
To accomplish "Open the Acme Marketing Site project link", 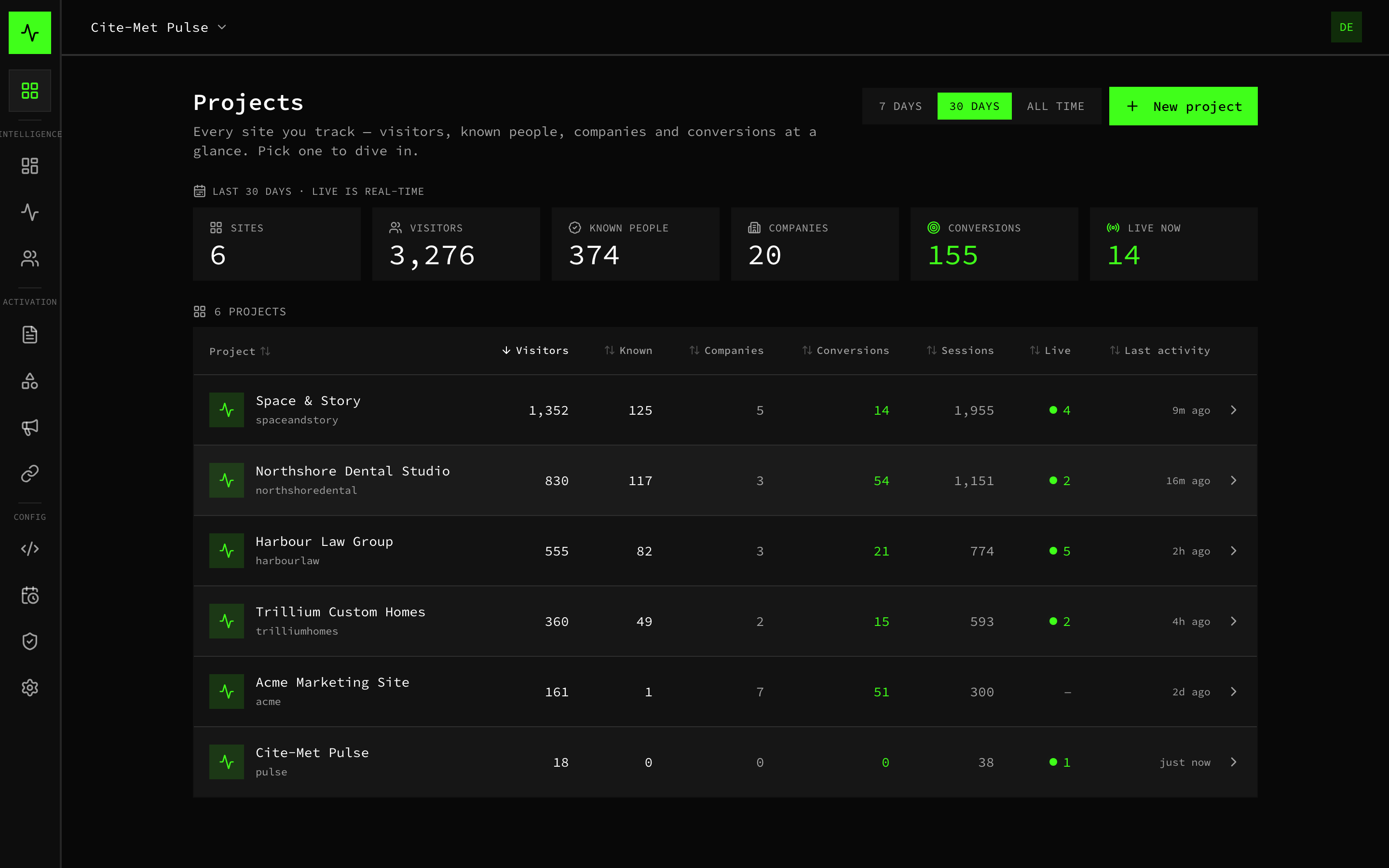I will click(332, 682).
